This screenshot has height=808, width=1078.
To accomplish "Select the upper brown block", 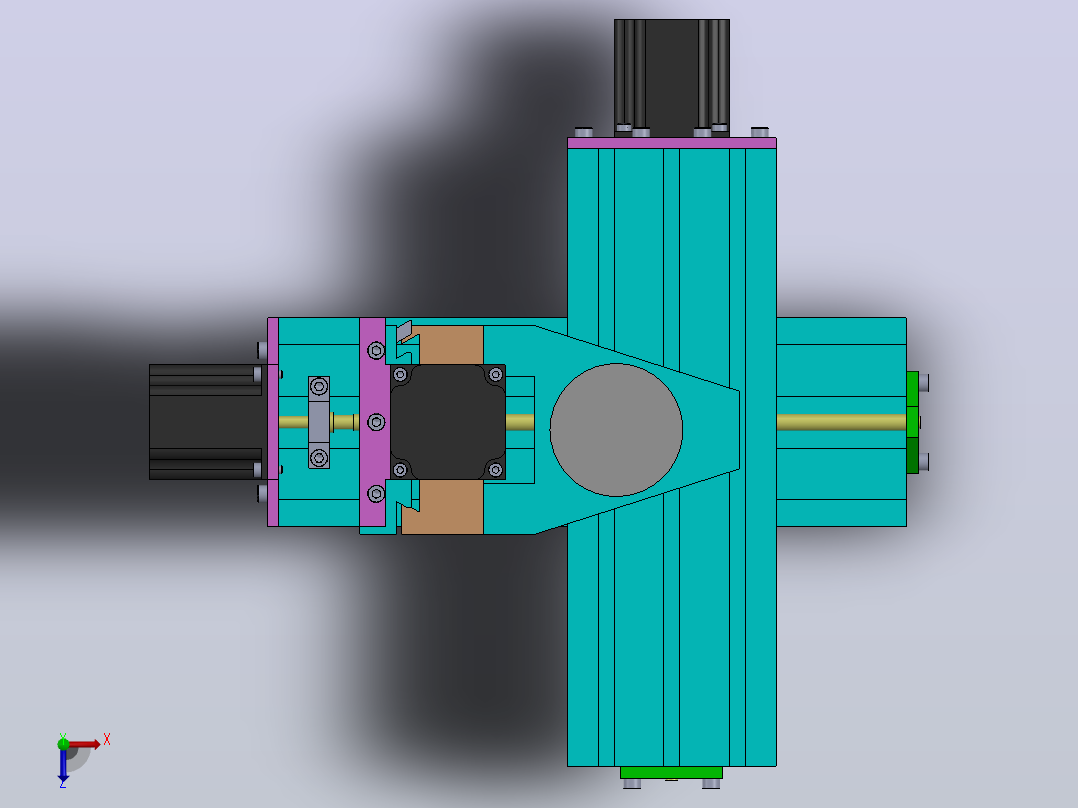I will click(451, 345).
